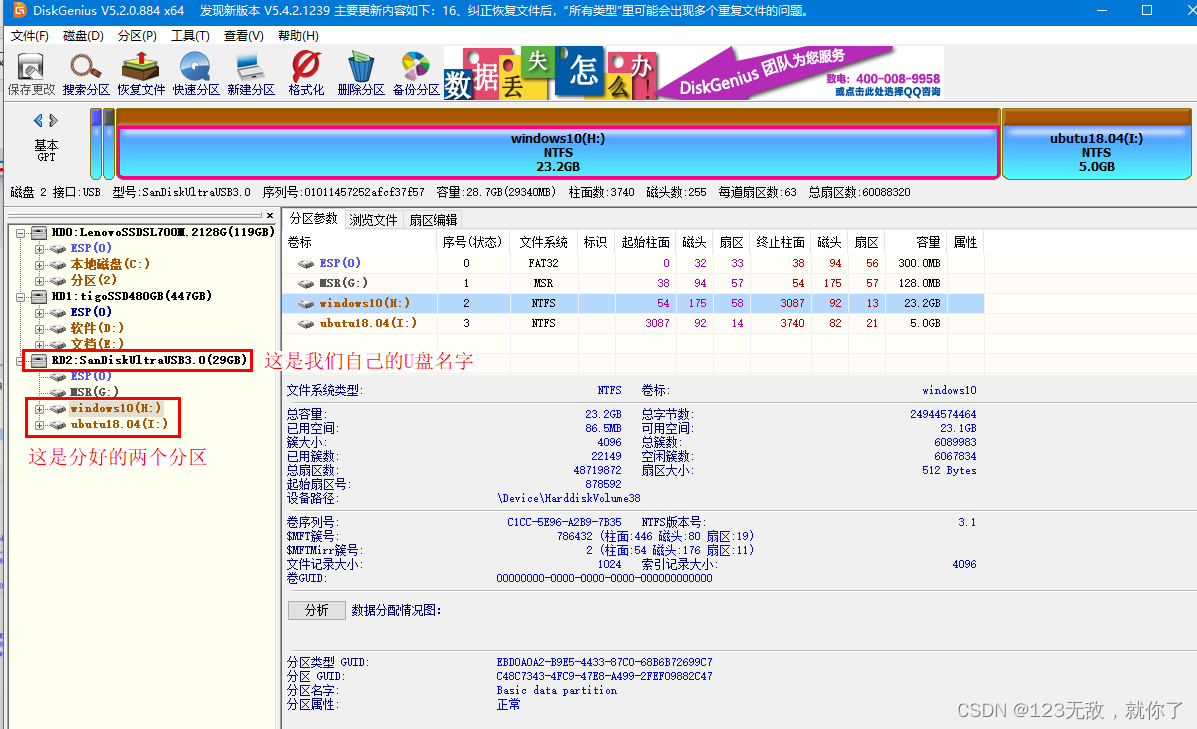Select HD0:LenovoSSDSL700M.2128G disk in tree
The image size is (1197, 729).
[163, 232]
